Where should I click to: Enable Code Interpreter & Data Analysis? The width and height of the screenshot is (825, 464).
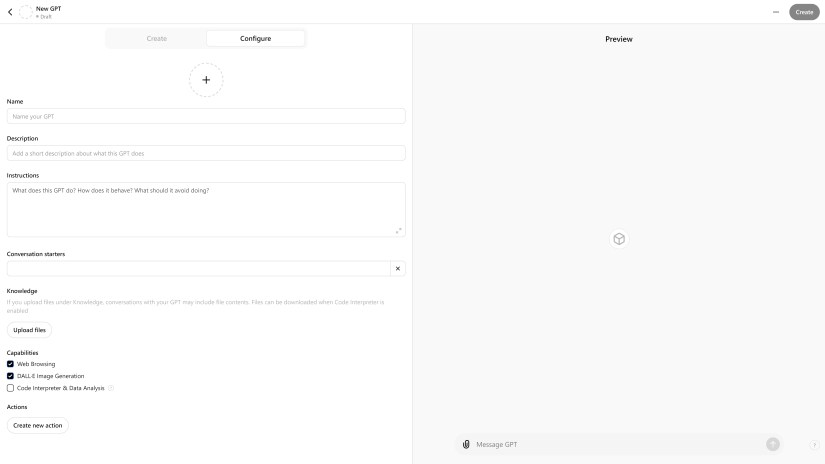click(10, 388)
